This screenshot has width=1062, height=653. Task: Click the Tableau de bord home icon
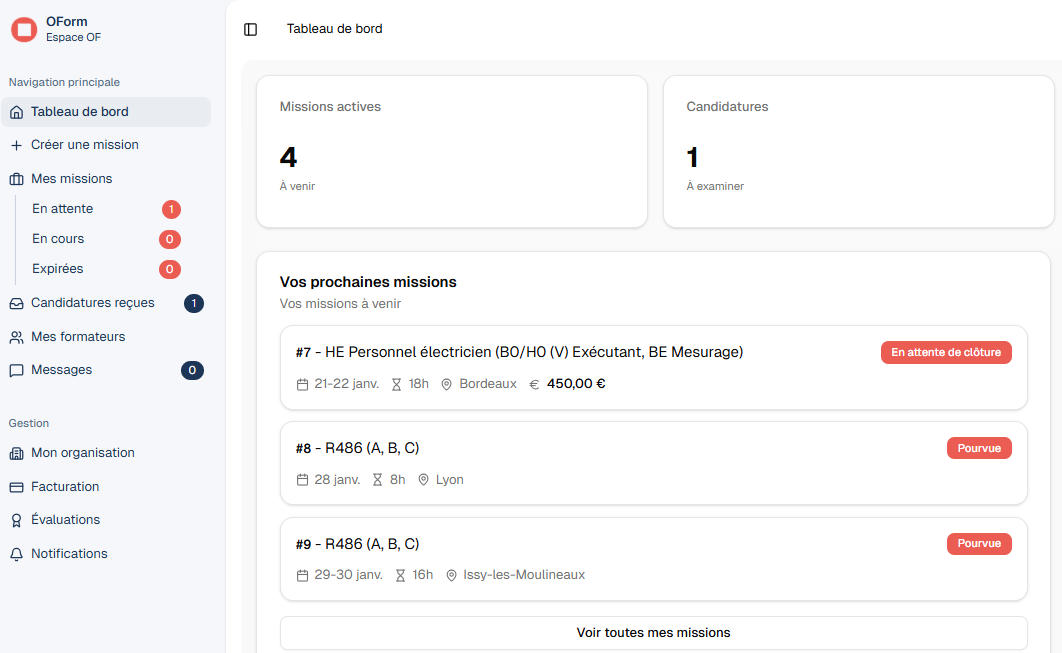[16, 112]
